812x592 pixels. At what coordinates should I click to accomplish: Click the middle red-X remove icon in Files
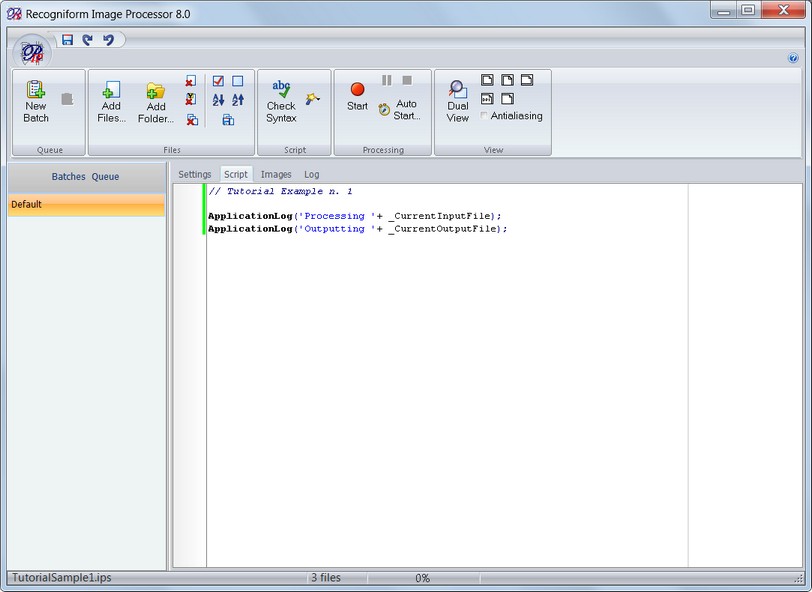coord(191,99)
